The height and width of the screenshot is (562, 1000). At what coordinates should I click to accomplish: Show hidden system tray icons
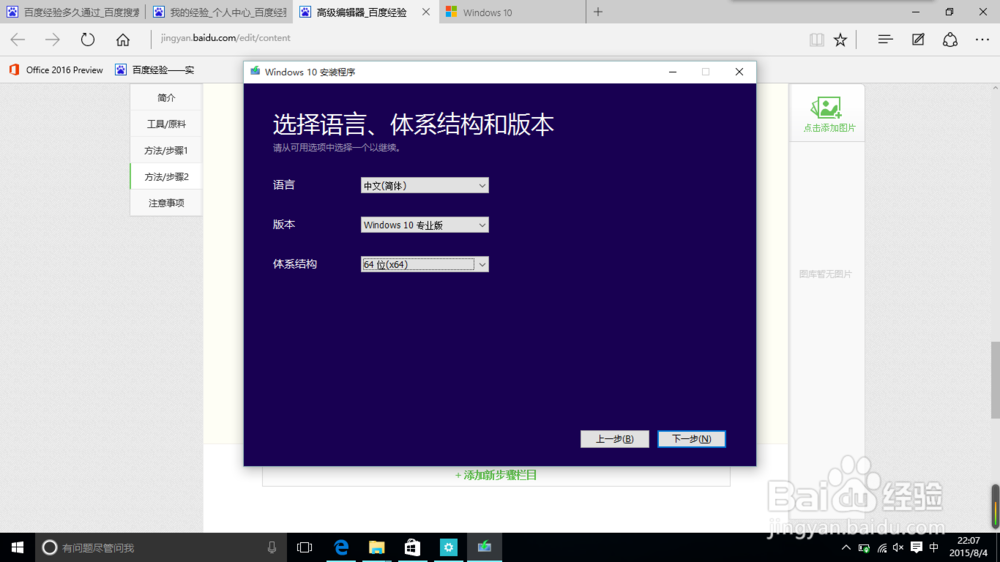846,547
